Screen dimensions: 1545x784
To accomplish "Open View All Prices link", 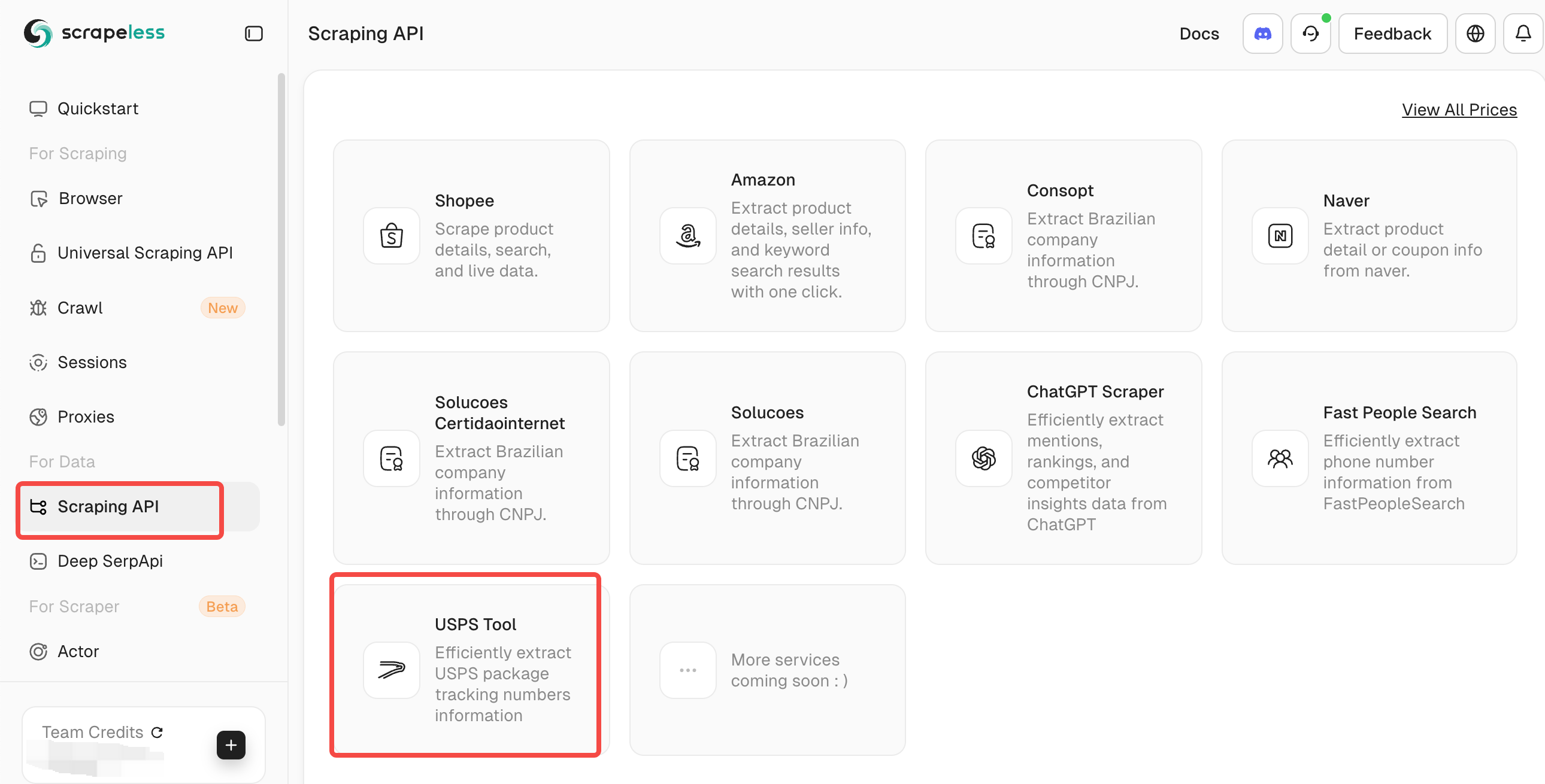I will (x=1459, y=110).
